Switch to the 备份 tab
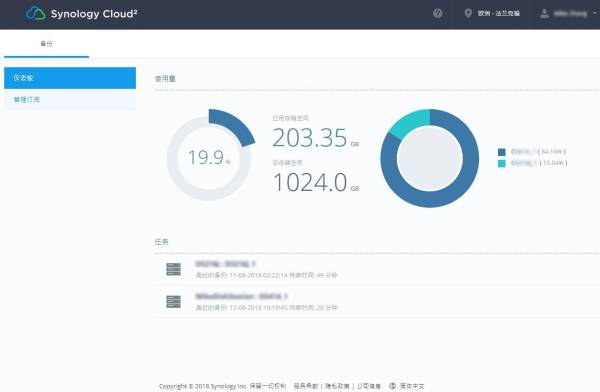The width and height of the screenshot is (600, 392). pyautogui.click(x=46, y=44)
